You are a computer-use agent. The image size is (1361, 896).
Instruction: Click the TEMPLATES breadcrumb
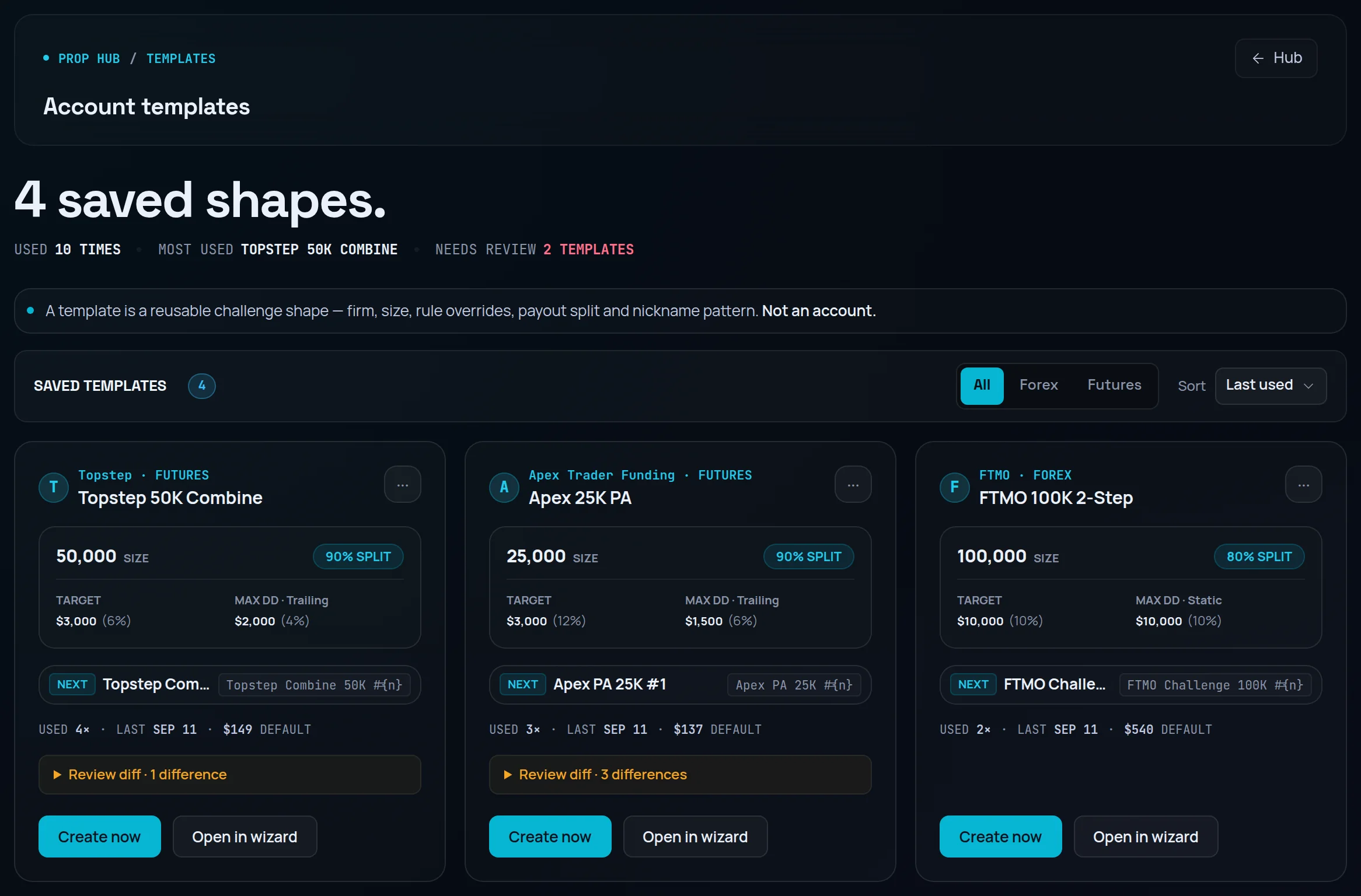click(x=181, y=59)
